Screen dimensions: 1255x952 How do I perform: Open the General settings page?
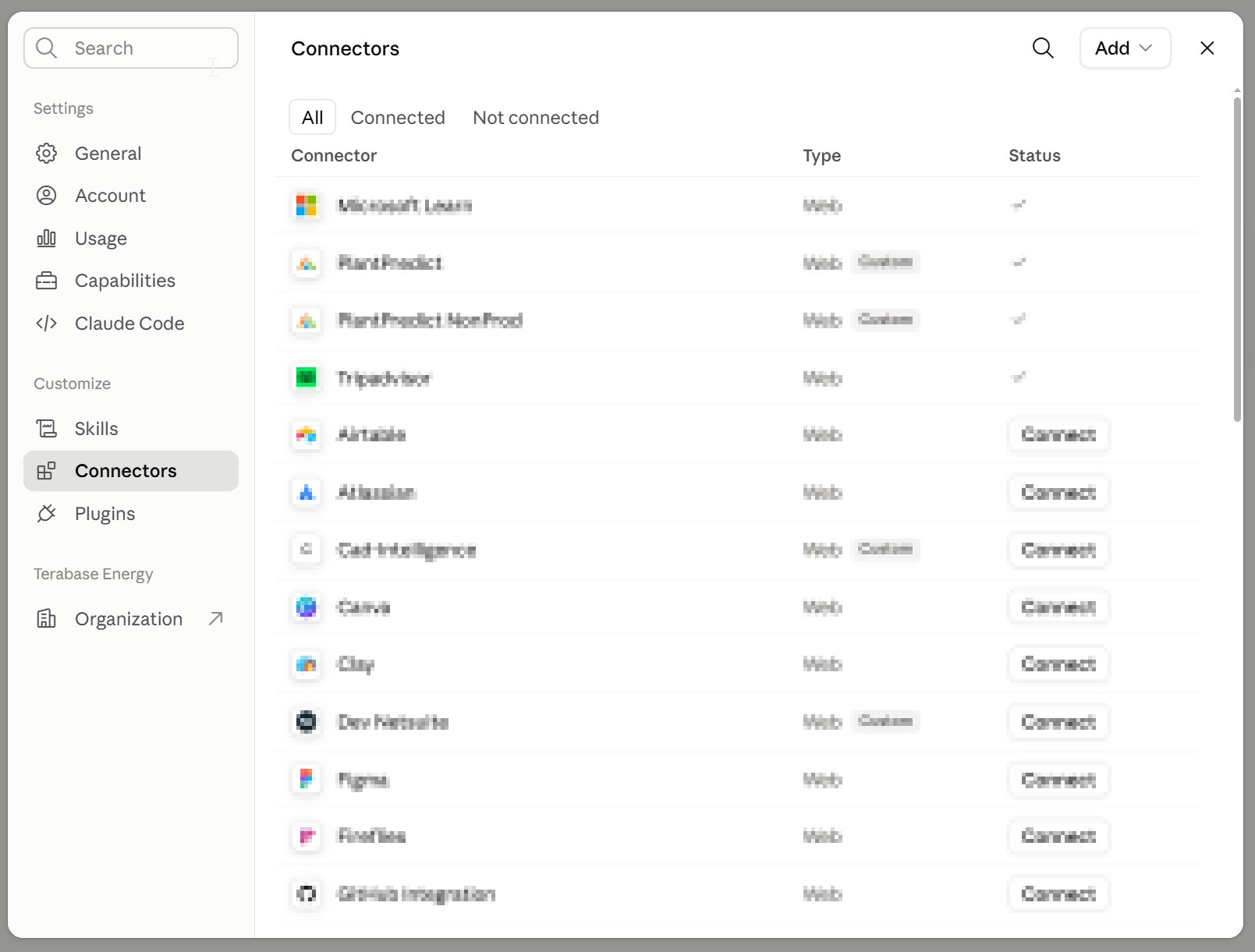pyautogui.click(x=131, y=154)
